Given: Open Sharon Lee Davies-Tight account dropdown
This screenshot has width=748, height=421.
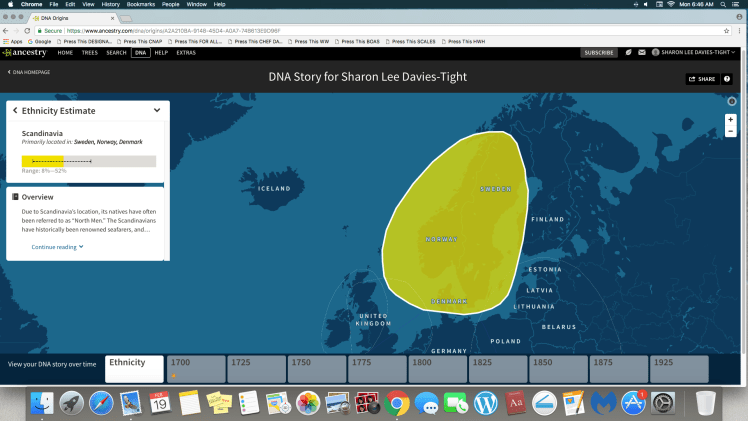Looking at the screenshot, I should point(692,52).
